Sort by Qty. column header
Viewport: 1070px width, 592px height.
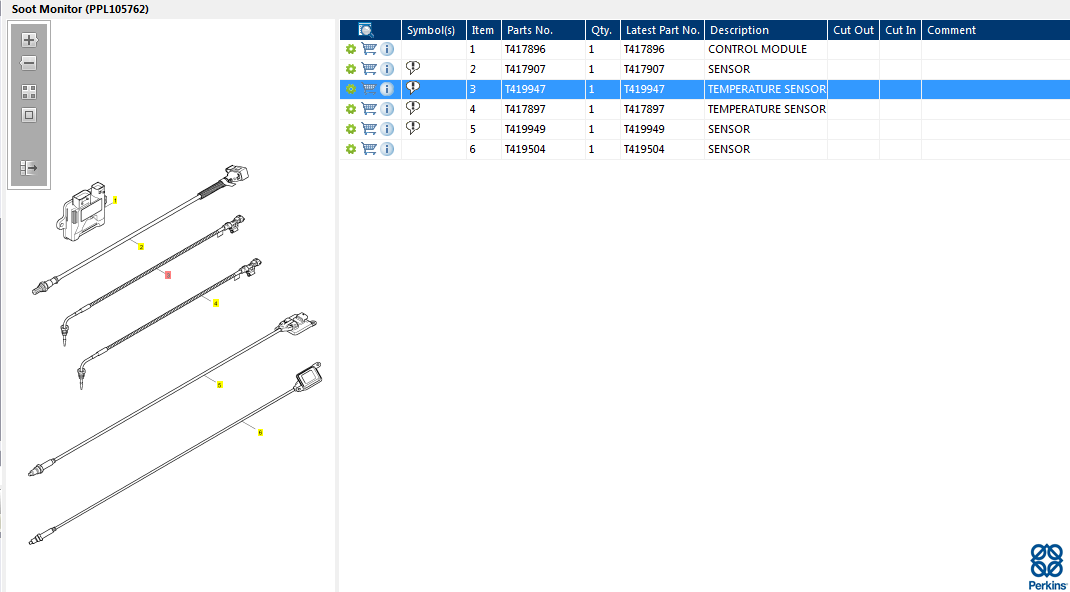(603, 30)
